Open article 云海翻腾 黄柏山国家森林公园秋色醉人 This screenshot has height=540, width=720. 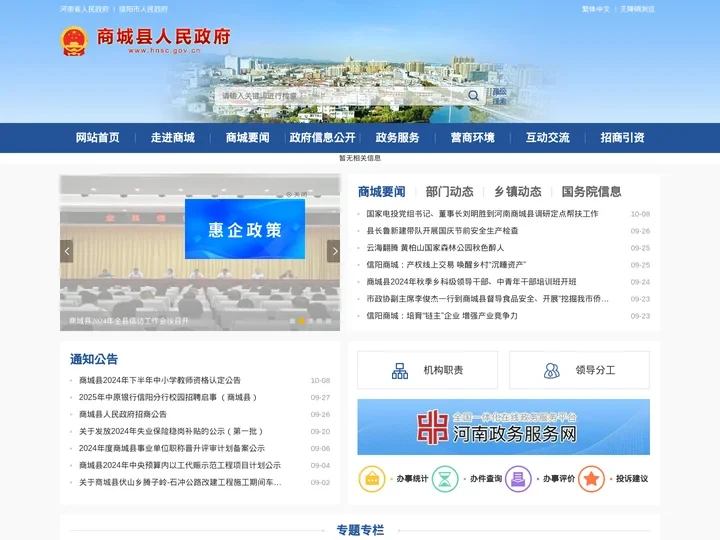pos(435,248)
